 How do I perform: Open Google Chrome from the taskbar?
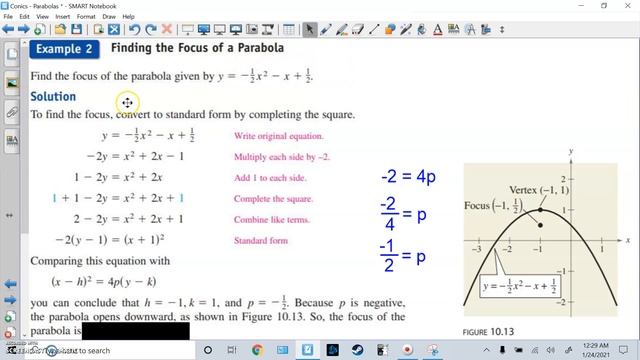(x=257, y=350)
